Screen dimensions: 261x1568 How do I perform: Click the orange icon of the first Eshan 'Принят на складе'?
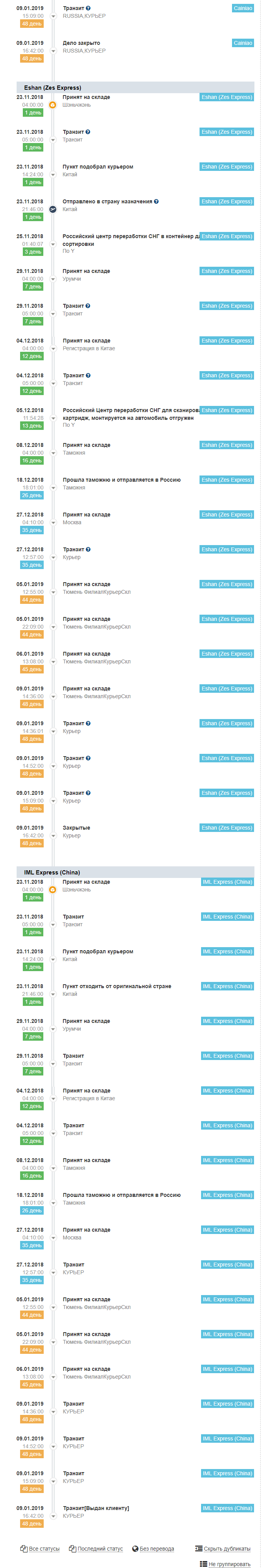pos(52,105)
